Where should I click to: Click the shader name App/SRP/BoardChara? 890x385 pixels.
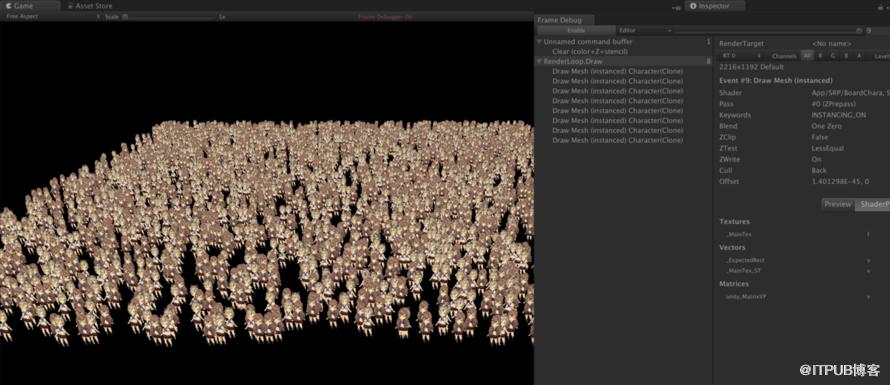(x=851, y=93)
